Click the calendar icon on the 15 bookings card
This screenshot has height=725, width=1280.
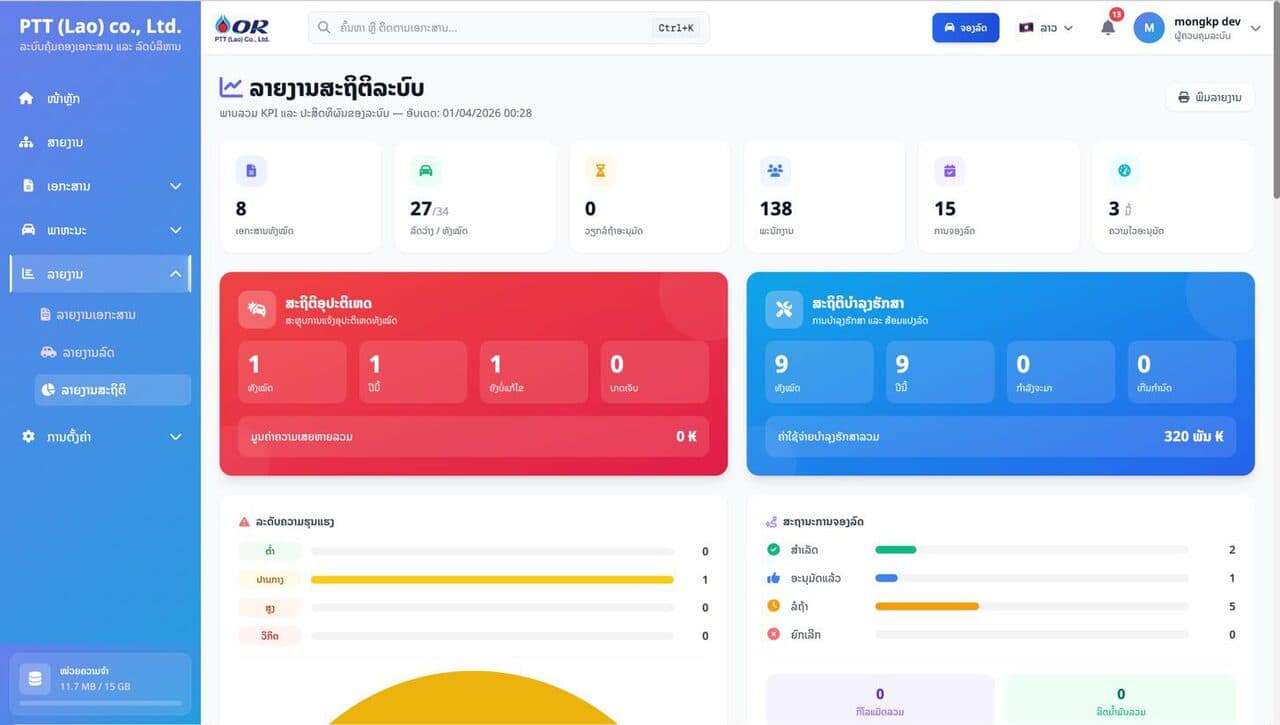click(950, 171)
